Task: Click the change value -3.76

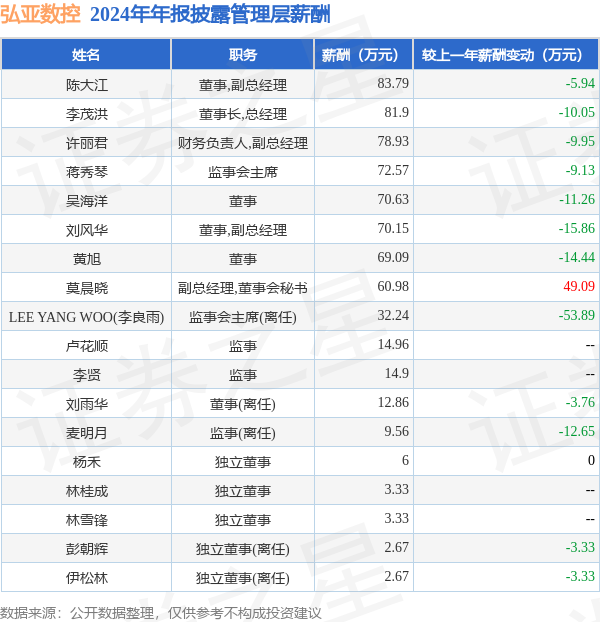Action: point(580,402)
